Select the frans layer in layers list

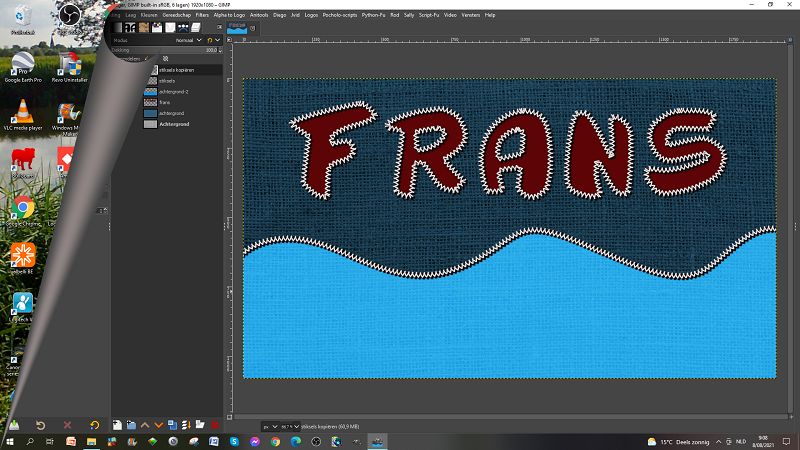[x=167, y=103]
